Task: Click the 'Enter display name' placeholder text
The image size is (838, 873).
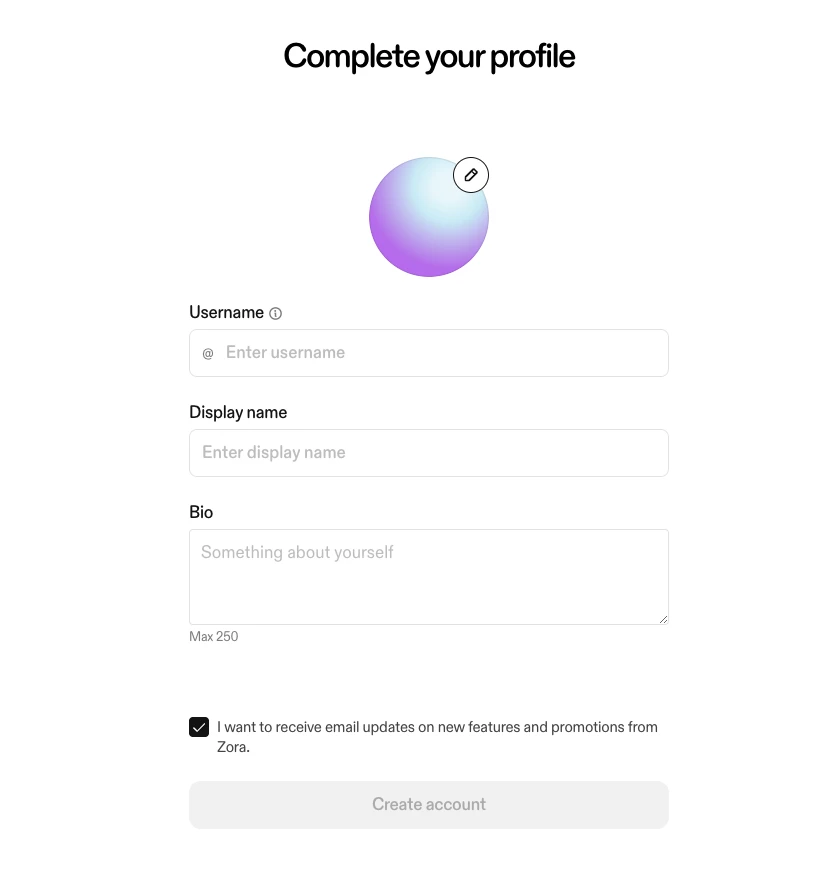Action: [273, 453]
